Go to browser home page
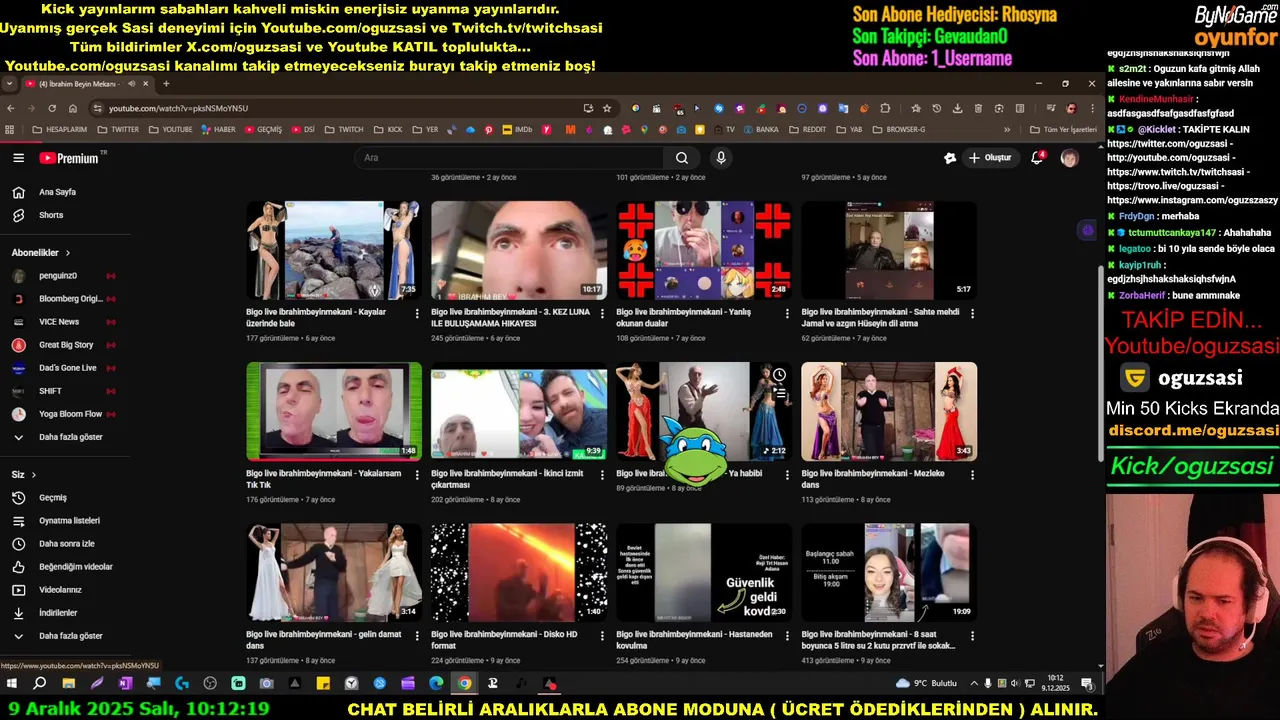 point(73,108)
